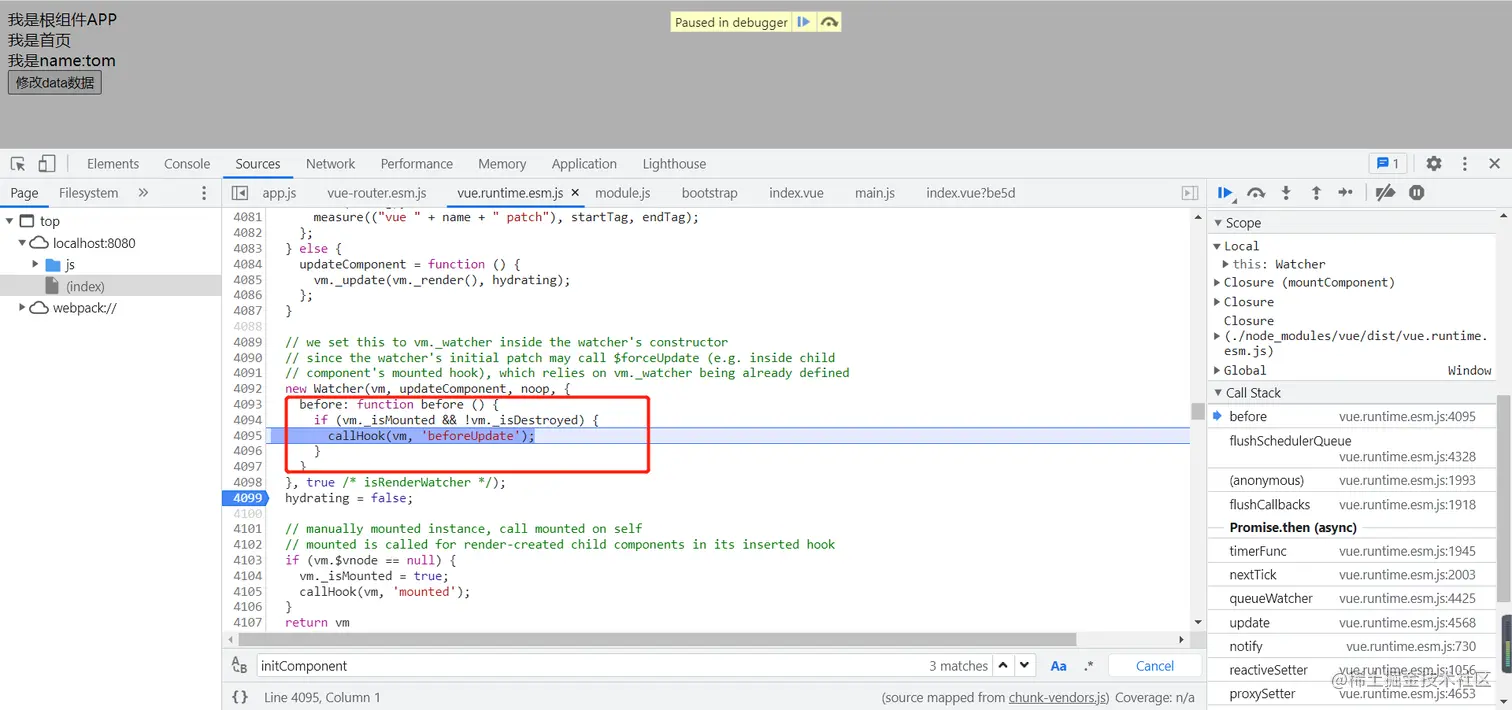The height and width of the screenshot is (710, 1512).
Task: Cancel the in-file search
Action: click(x=1155, y=666)
